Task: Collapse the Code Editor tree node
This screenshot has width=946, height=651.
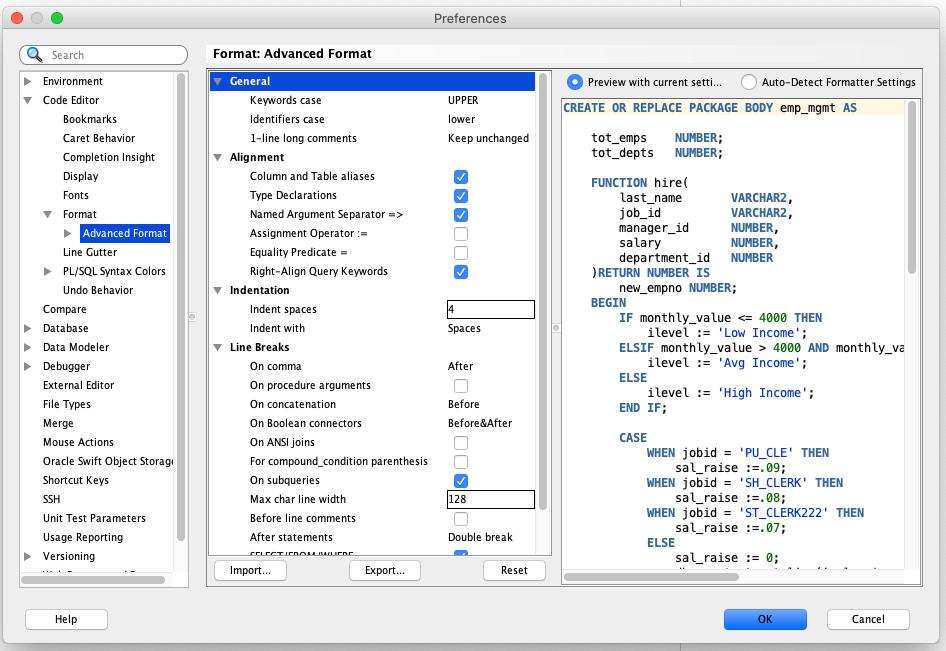Action: (x=28, y=100)
